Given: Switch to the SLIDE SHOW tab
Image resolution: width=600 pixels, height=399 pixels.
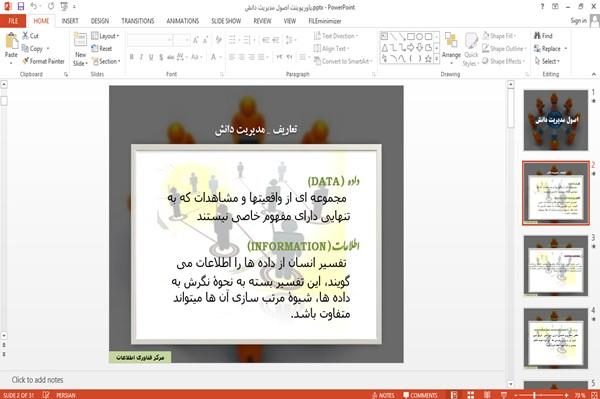Looking at the screenshot, I should pyautogui.click(x=226, y=21).
